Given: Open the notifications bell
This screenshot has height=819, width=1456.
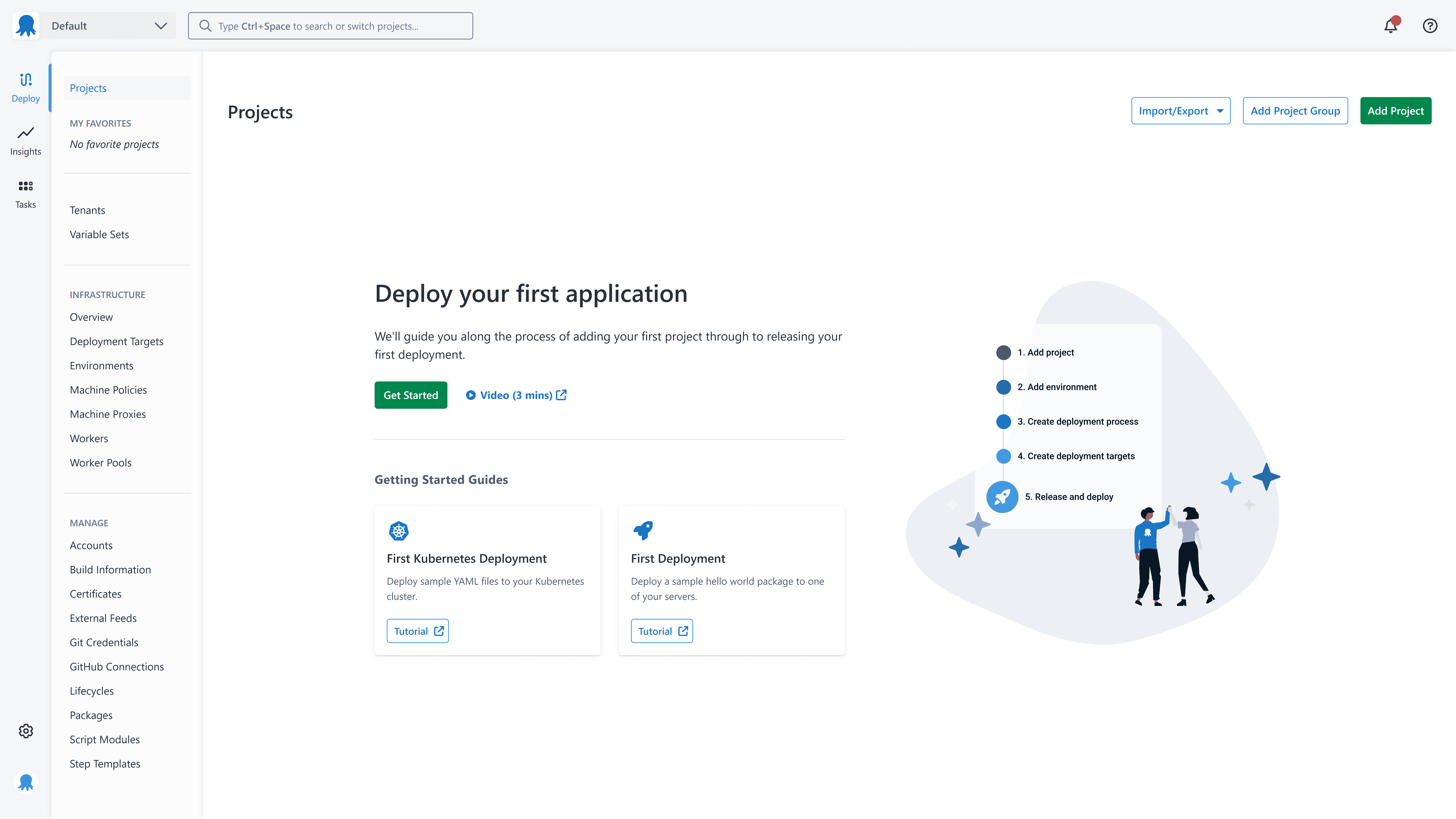Looking at the screenshot, I should [x=1391, y=25].
